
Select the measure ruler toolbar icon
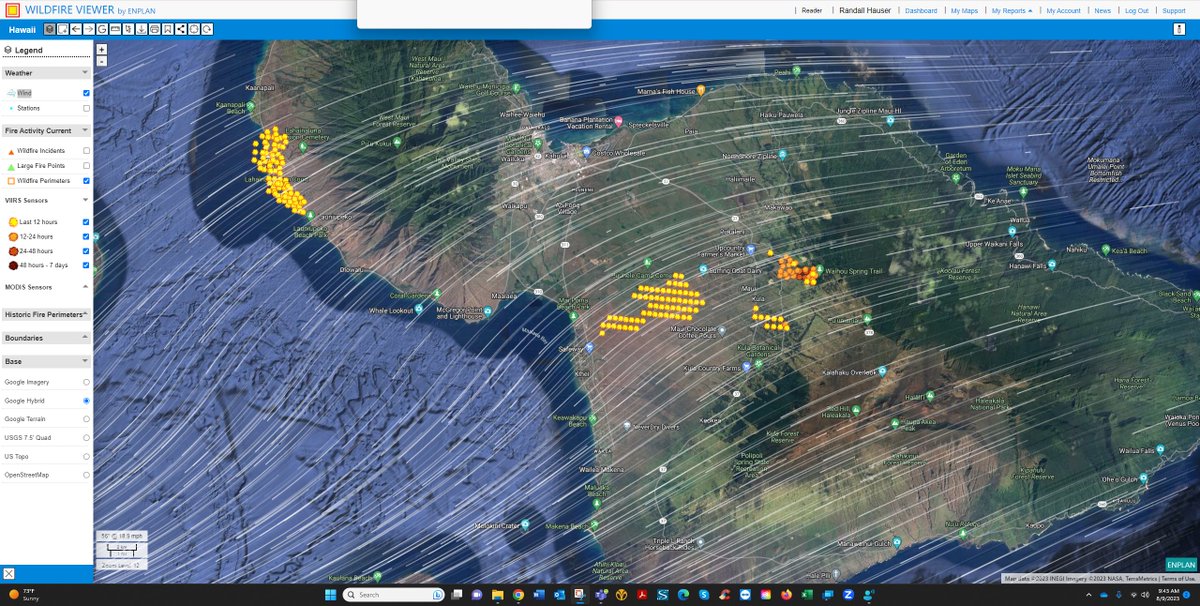(115, 29)
